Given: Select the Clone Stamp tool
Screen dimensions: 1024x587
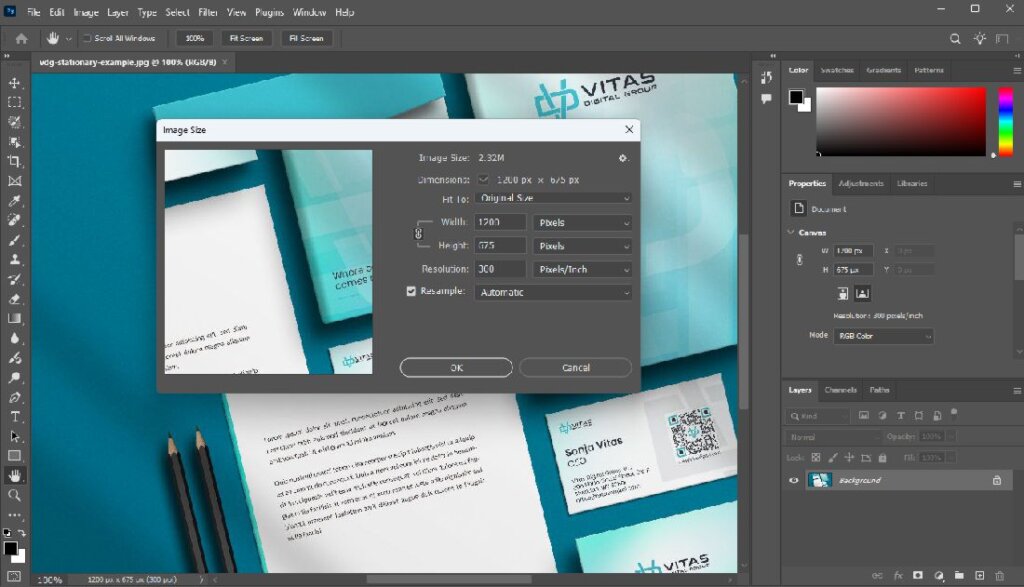Looking at the screenshot, I should [14, 259].
